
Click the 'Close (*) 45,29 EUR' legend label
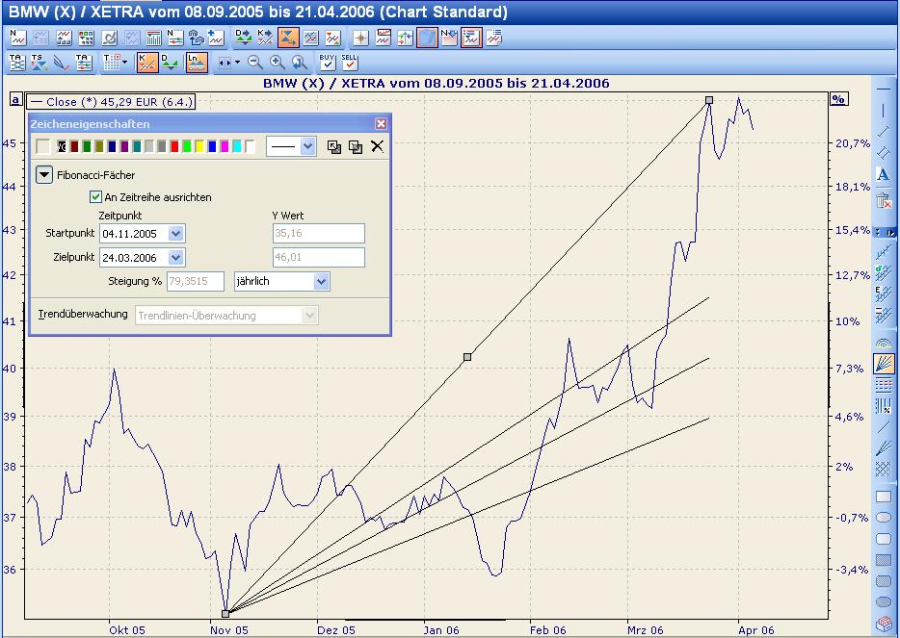110,102
